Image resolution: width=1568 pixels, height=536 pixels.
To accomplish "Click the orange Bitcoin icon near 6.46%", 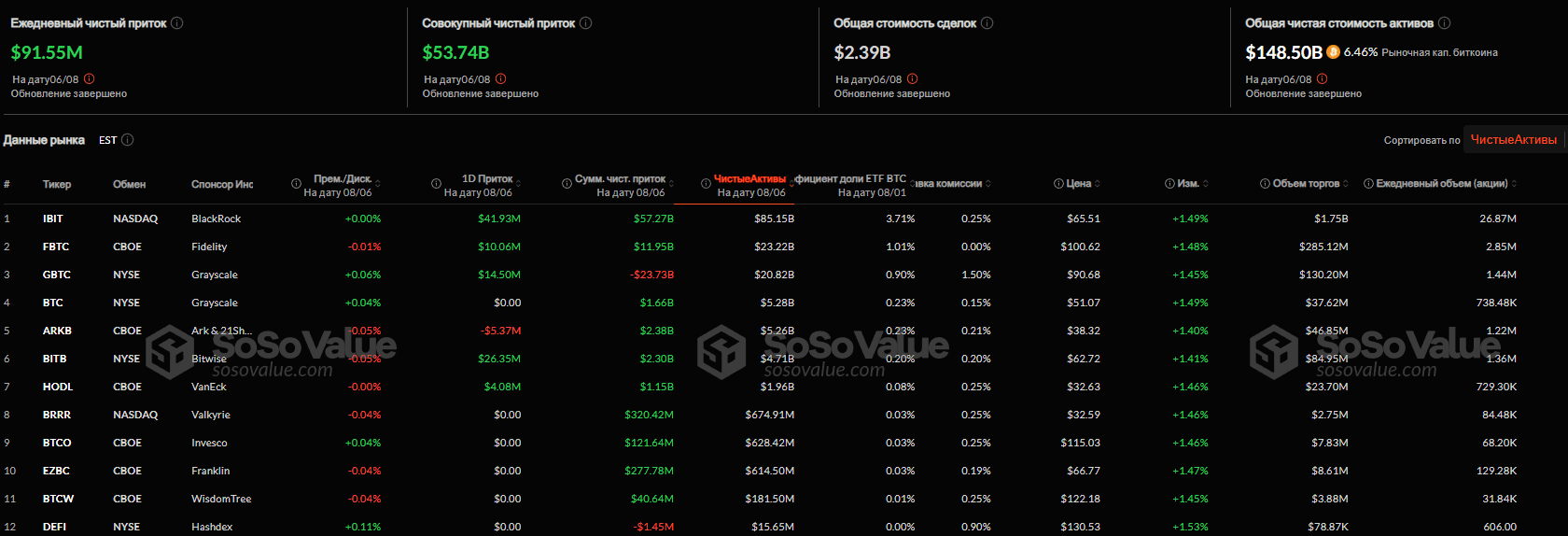I will pos(1333,52).
